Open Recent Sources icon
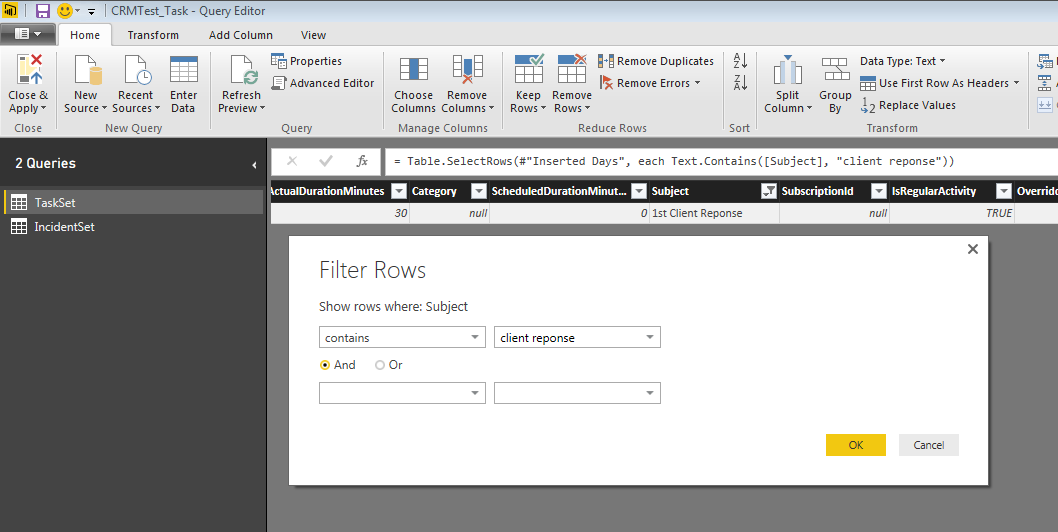 (136, 70)
